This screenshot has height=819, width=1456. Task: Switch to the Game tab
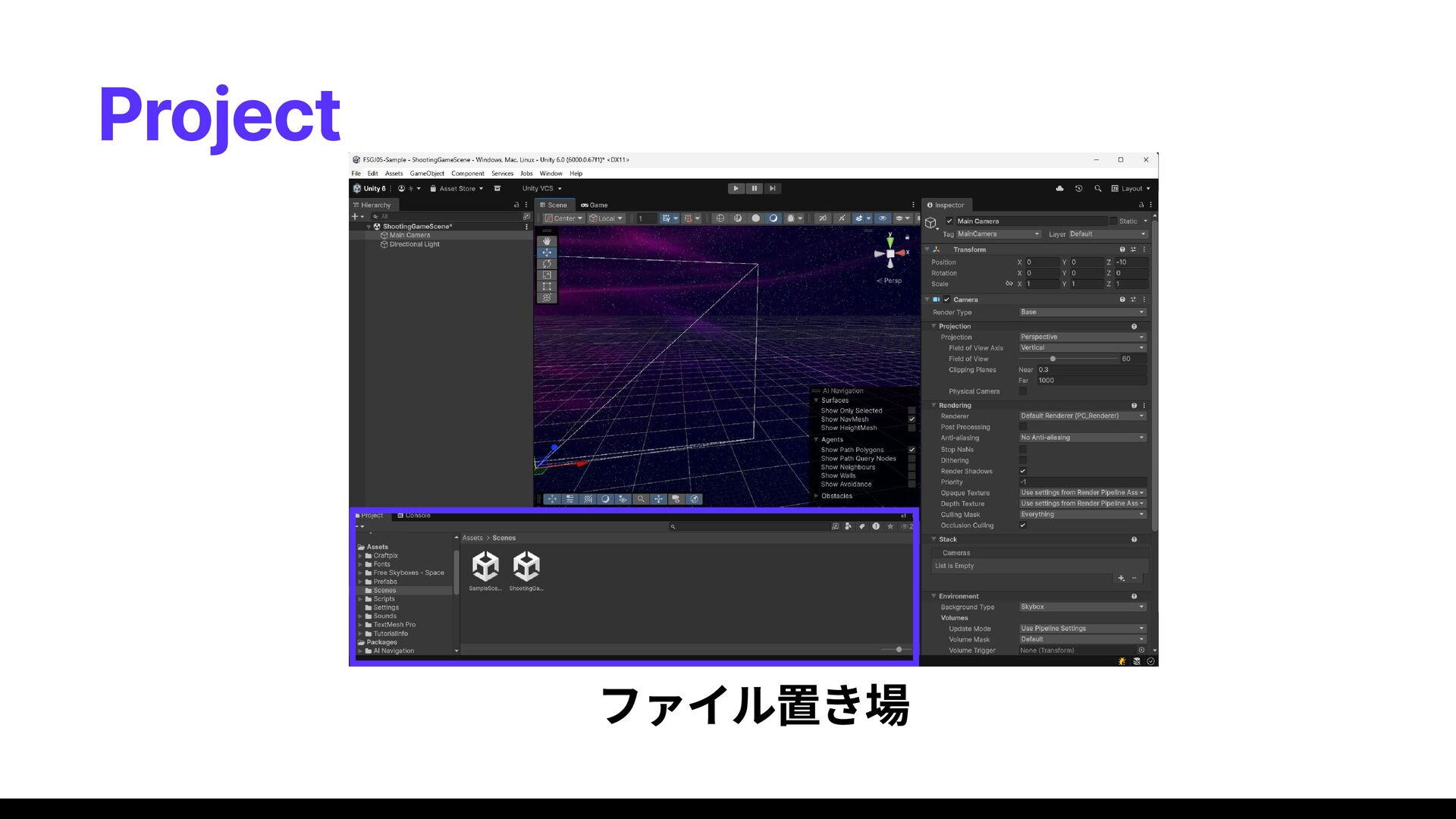click(595, 205)
